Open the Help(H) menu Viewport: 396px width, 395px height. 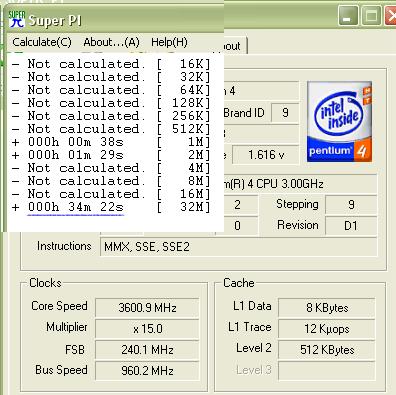tap(169, 42)
